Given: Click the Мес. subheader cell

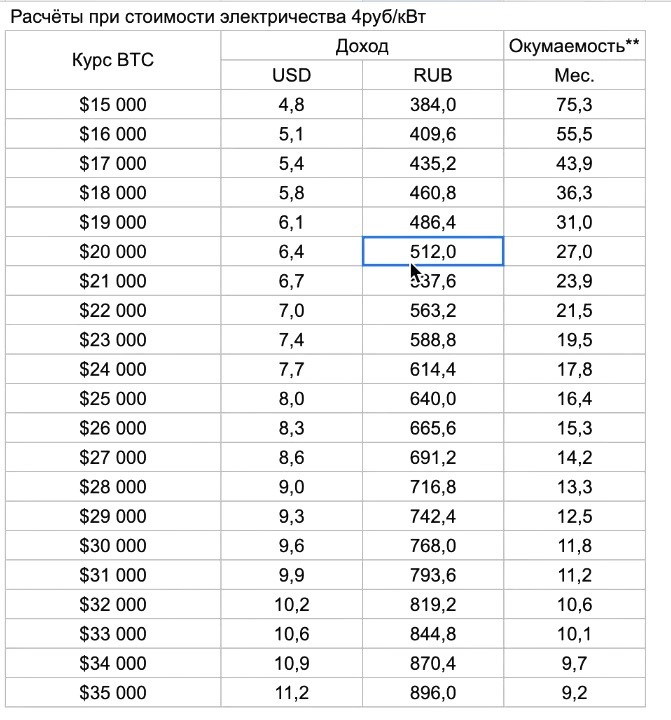Looking at the screenshot, I should pos(574,75).
